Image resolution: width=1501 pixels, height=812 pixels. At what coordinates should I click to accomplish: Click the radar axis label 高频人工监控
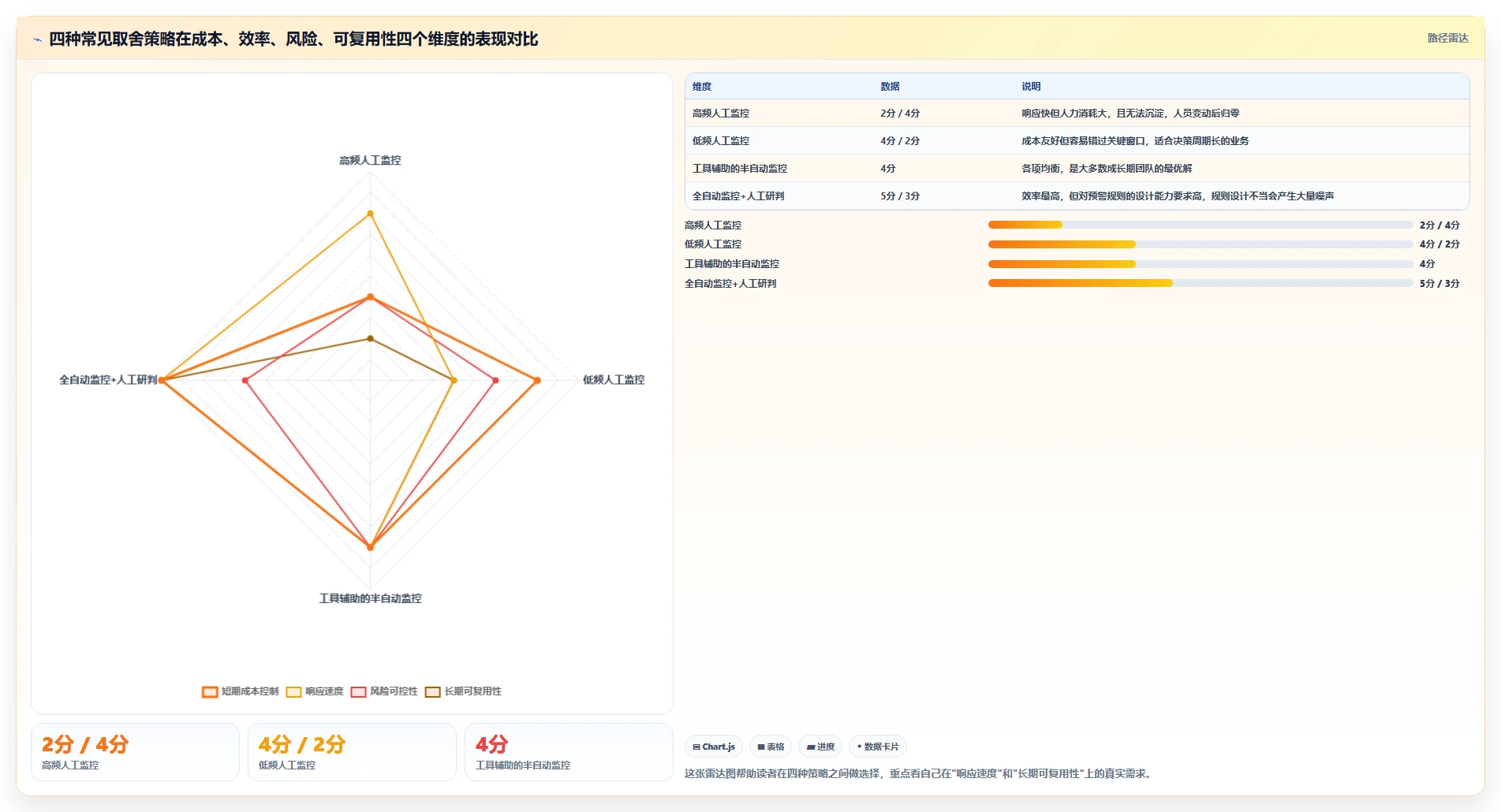(x=370, y=161)
